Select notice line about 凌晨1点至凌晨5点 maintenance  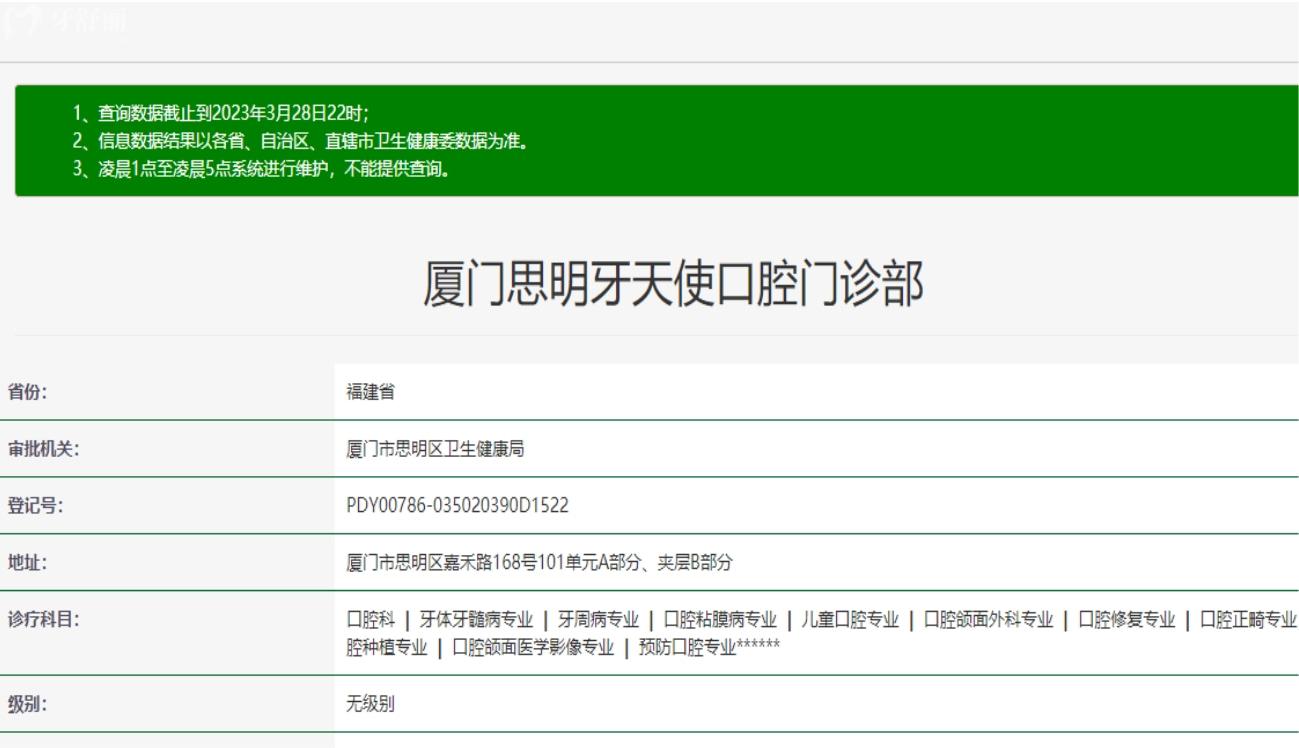(x=262, y=168)
